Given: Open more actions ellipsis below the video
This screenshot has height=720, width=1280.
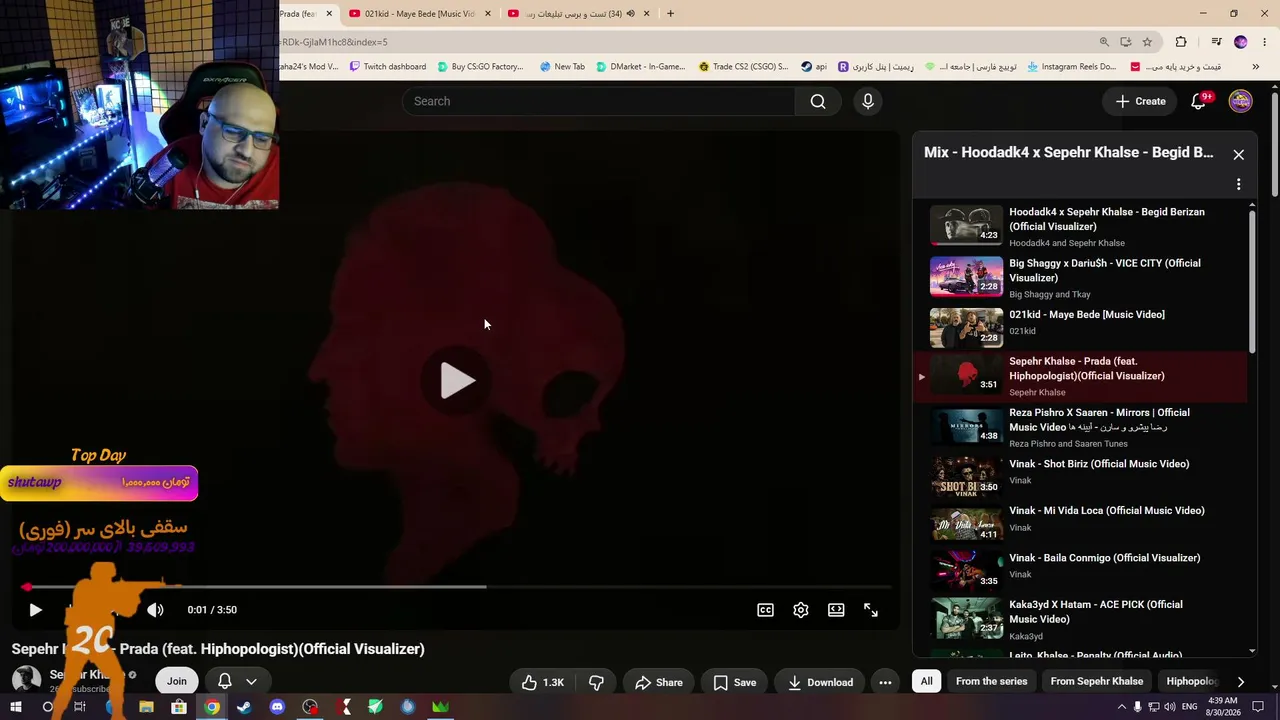Looking at the screenshot, I should point(885,682).
